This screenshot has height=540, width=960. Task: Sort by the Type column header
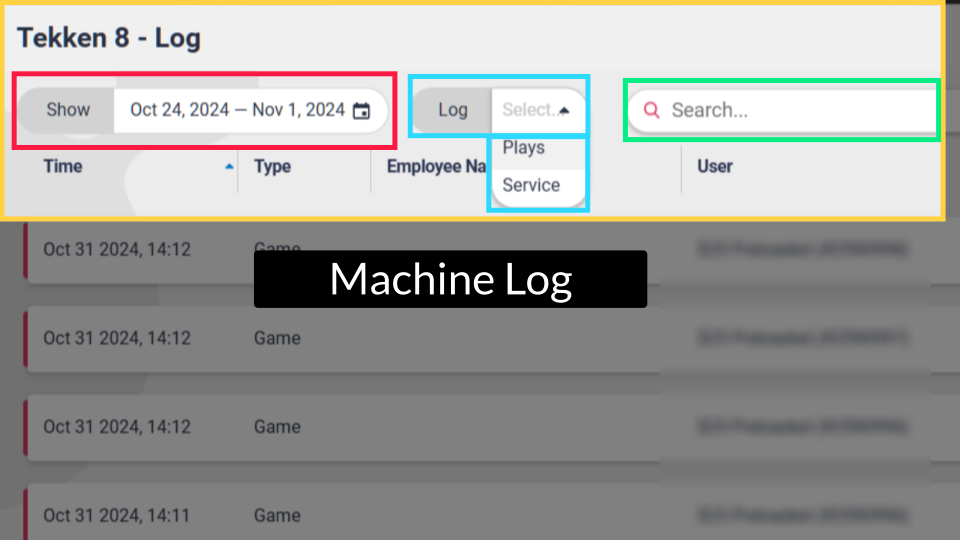click(x=272, y=167)
